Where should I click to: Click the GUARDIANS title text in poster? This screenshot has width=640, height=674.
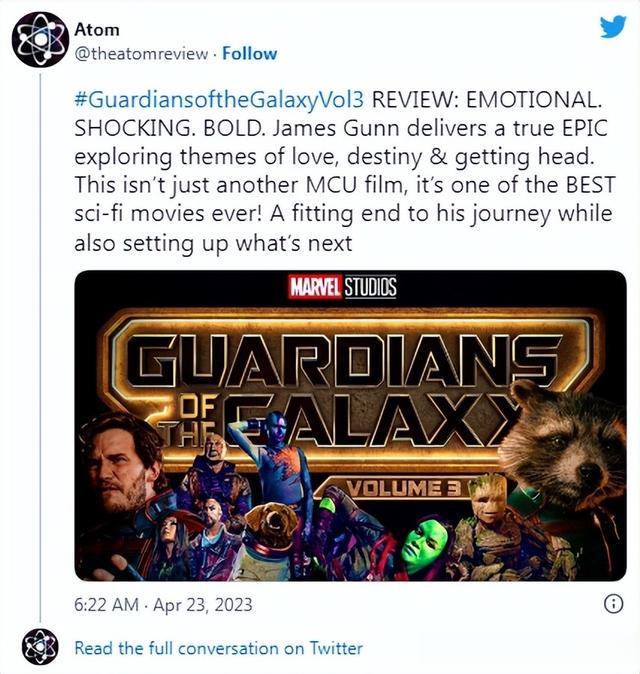(x=342, y=360)
